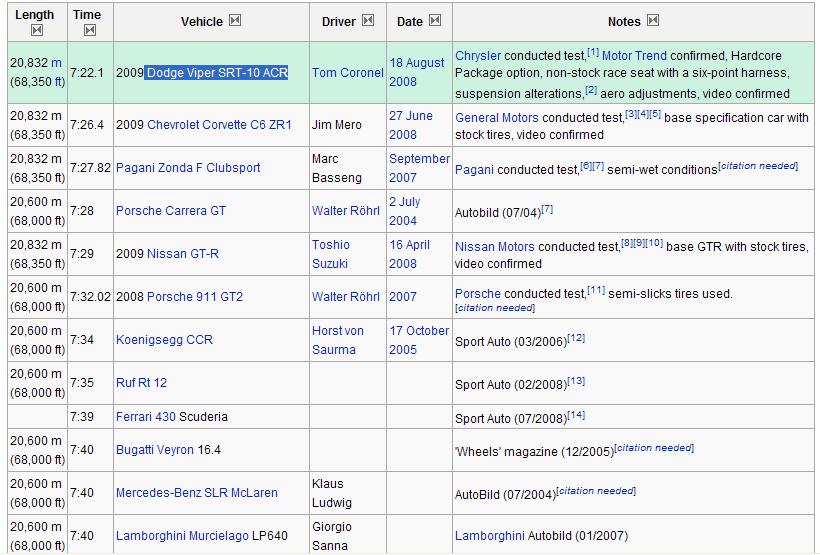Screen dimensions: 820x555
Task: Click citation needed in Mercedes SLR row
Action: [x=596, y=491]
